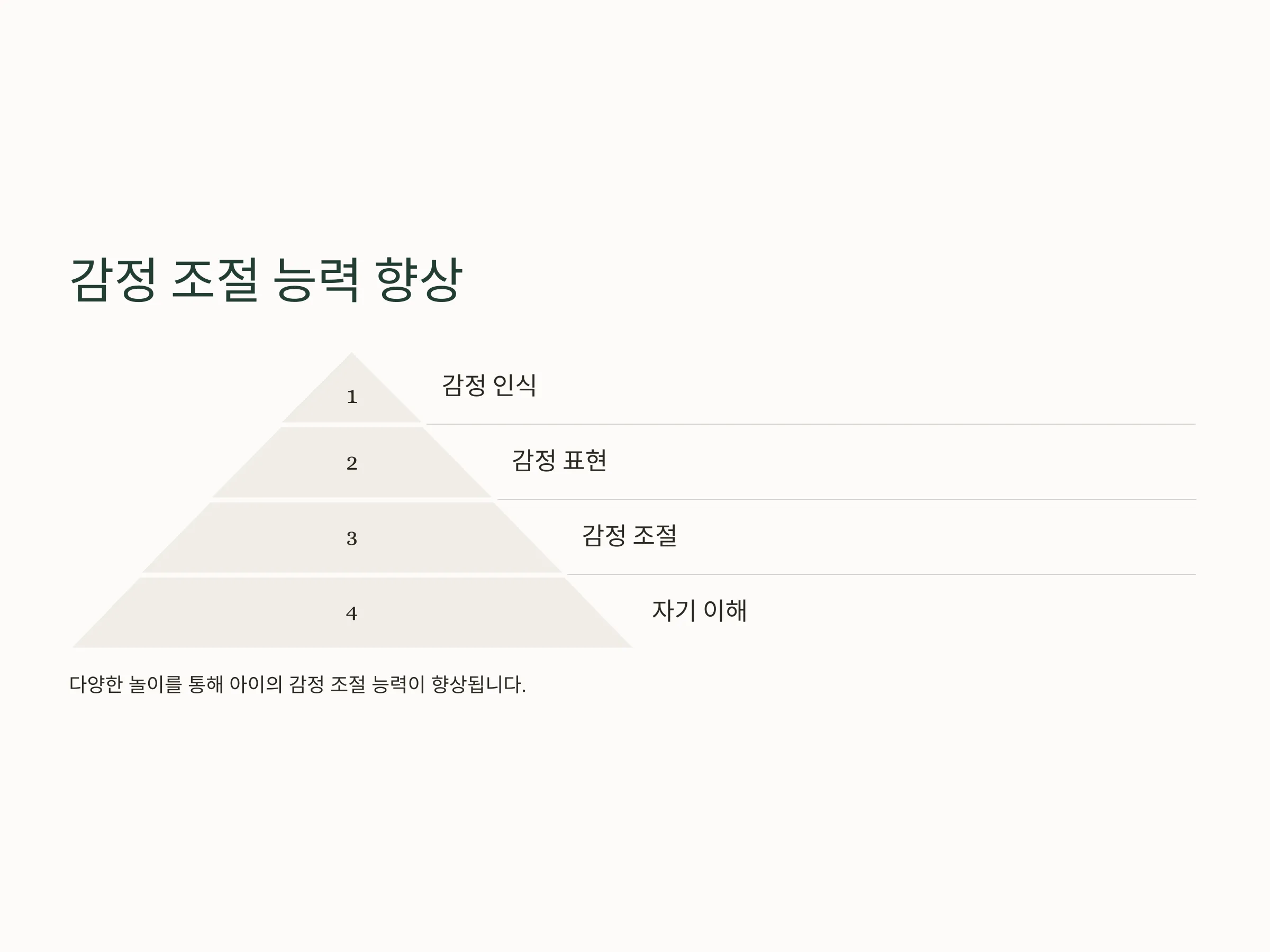Viewport: 1270px width, 952px height.
Task: Select the 자기 이해 label text
Action: point(700,610)
